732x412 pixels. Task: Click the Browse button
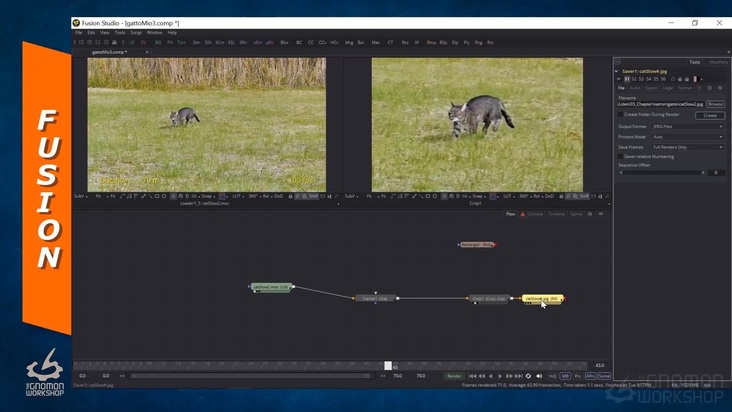coord(715,104)
